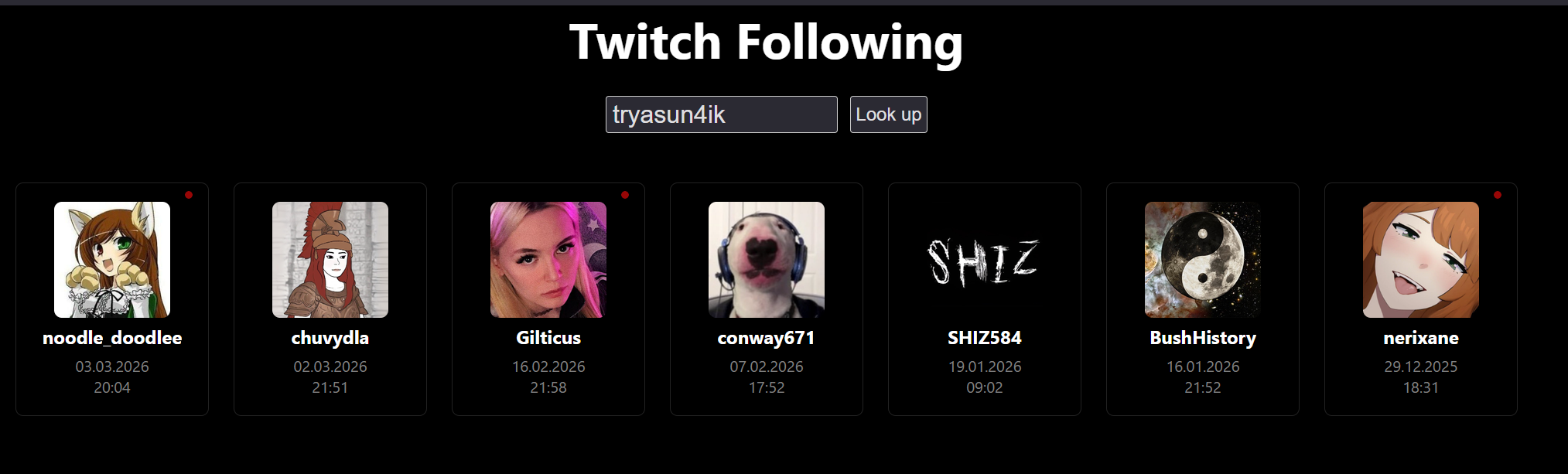
Task: Click the BushHistory username label
Action: (1203, 338)
